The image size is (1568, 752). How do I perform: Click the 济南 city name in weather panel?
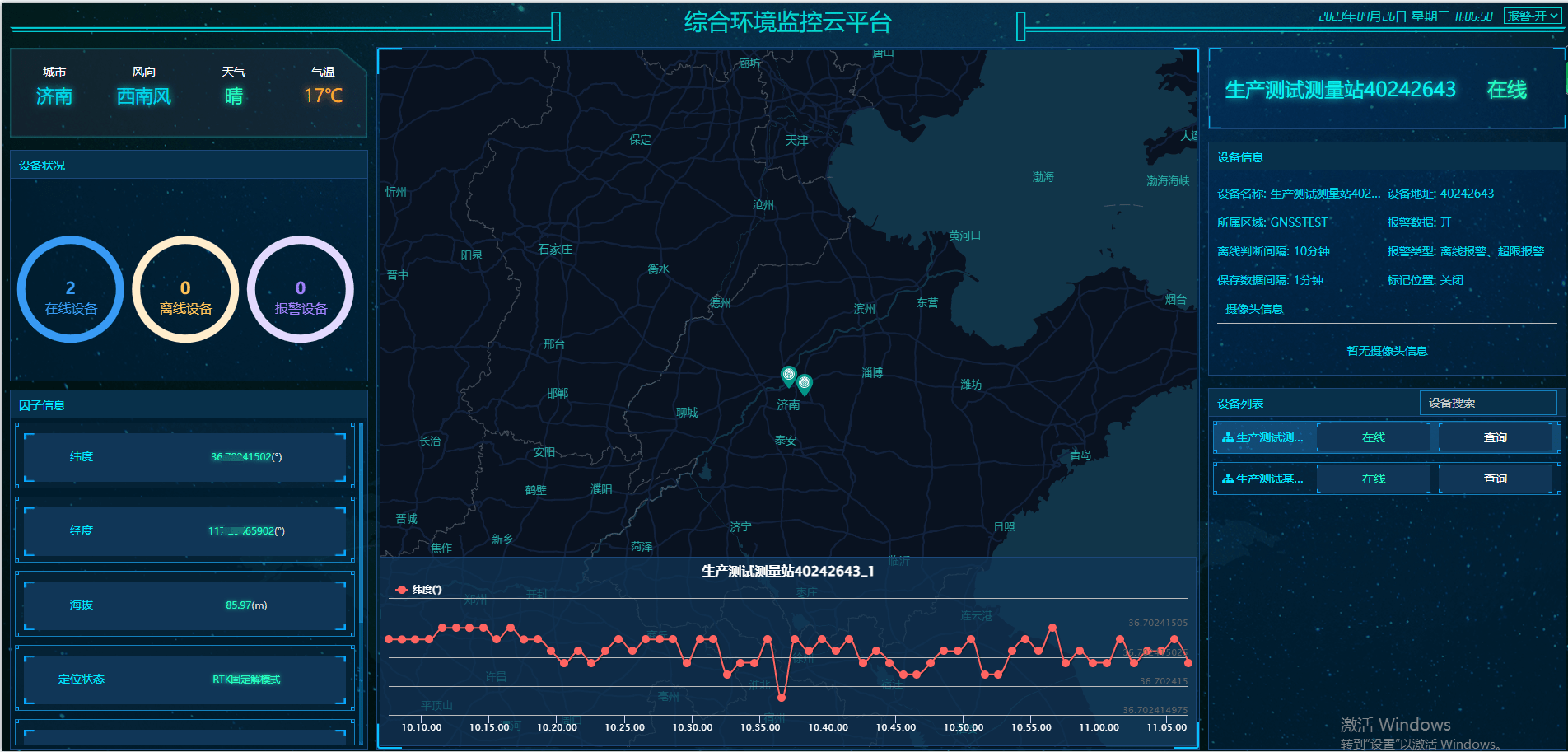[54, 96]
